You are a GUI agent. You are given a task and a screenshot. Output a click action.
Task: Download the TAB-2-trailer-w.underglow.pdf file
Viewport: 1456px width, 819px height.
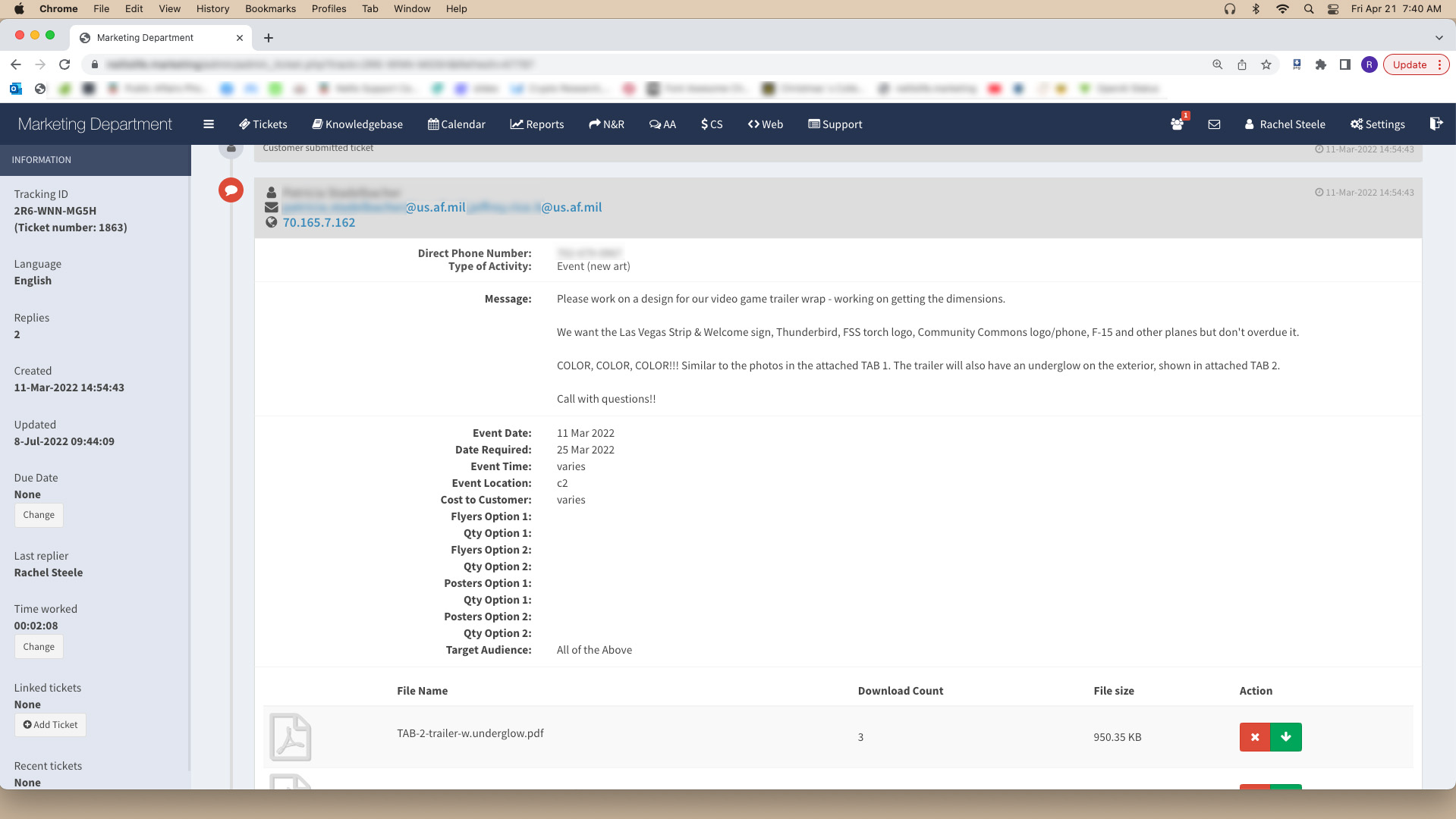(x=1286, y=737)
